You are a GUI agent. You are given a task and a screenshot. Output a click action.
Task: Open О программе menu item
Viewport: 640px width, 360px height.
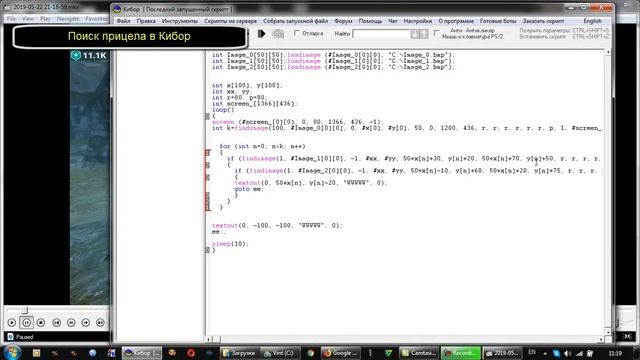pos(456,21)
